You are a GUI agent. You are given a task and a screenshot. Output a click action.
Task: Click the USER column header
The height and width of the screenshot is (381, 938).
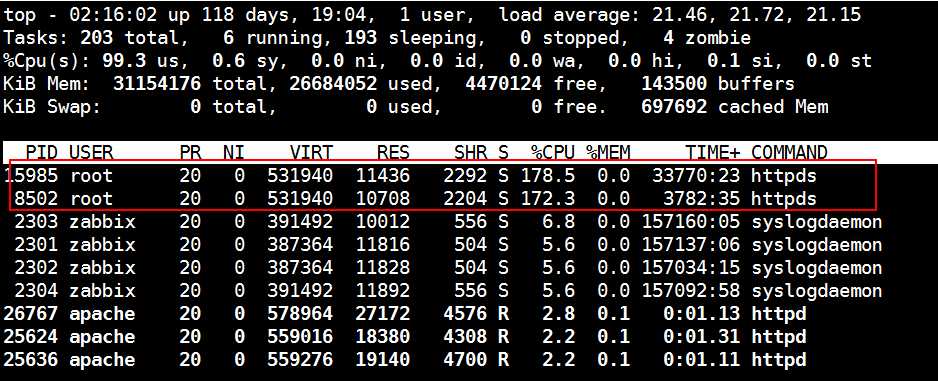click(91, 153)
